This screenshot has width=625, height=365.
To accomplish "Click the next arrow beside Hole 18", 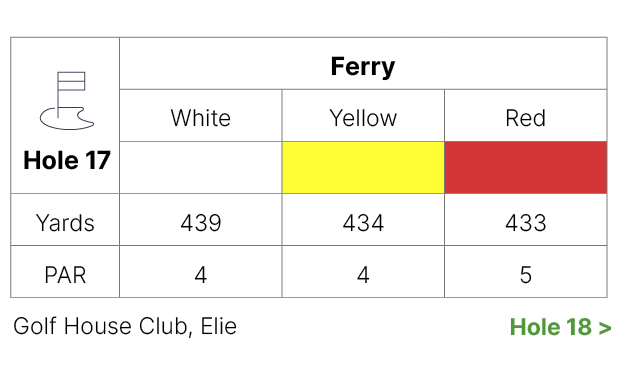I will click(x=605, y=328).
